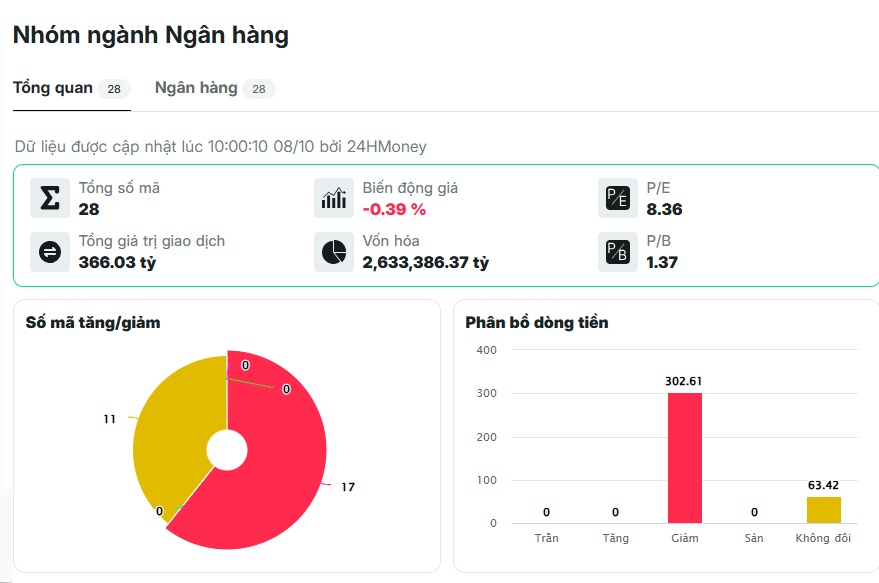The width and height of the screenshot is (879, 583).
Task: Click the 400 y-axis label
Action: pyautogui.click(x=487, y=350)
